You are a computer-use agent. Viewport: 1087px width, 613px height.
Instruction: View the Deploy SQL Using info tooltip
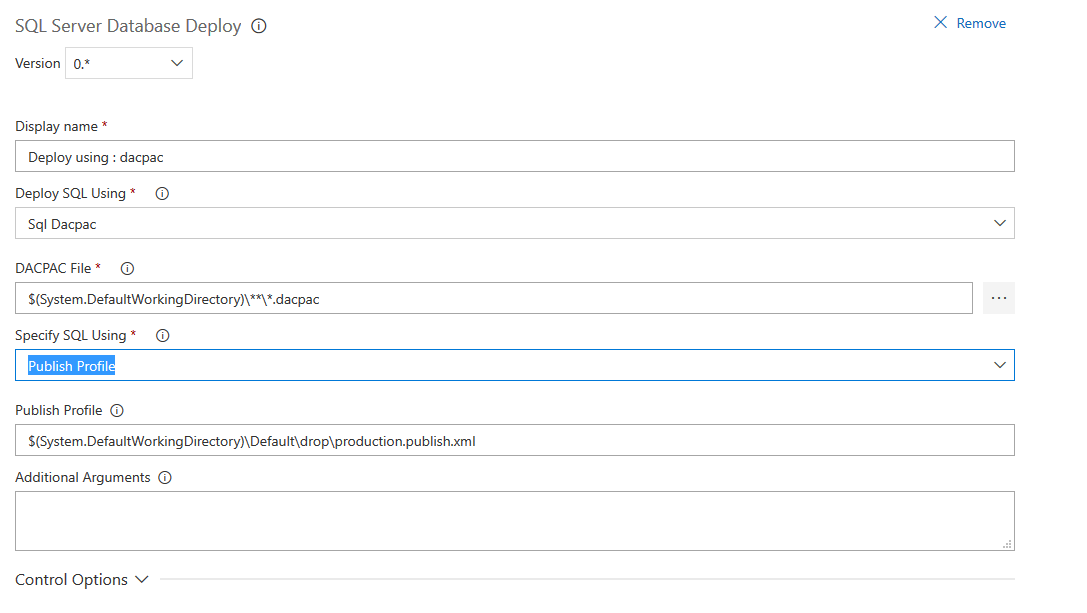[x=161, y=193]
